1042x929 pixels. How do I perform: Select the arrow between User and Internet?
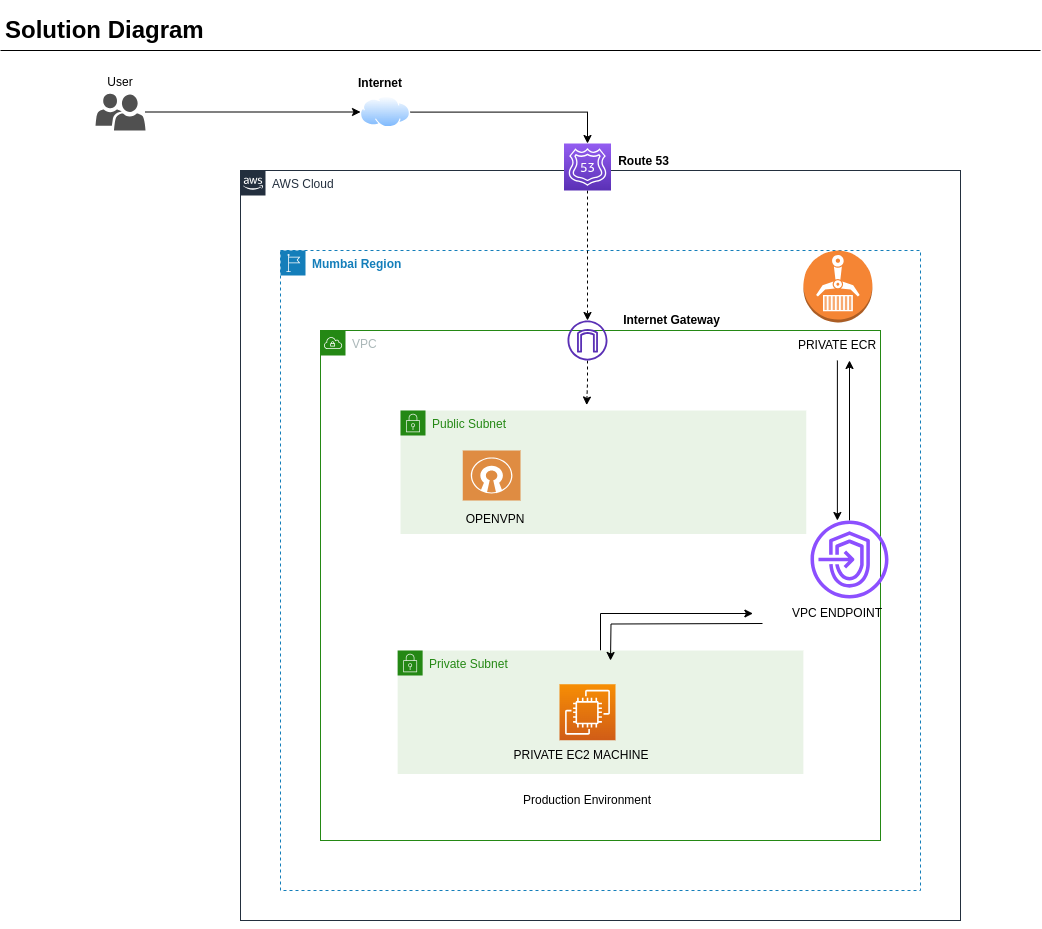(x=250, y=112)
